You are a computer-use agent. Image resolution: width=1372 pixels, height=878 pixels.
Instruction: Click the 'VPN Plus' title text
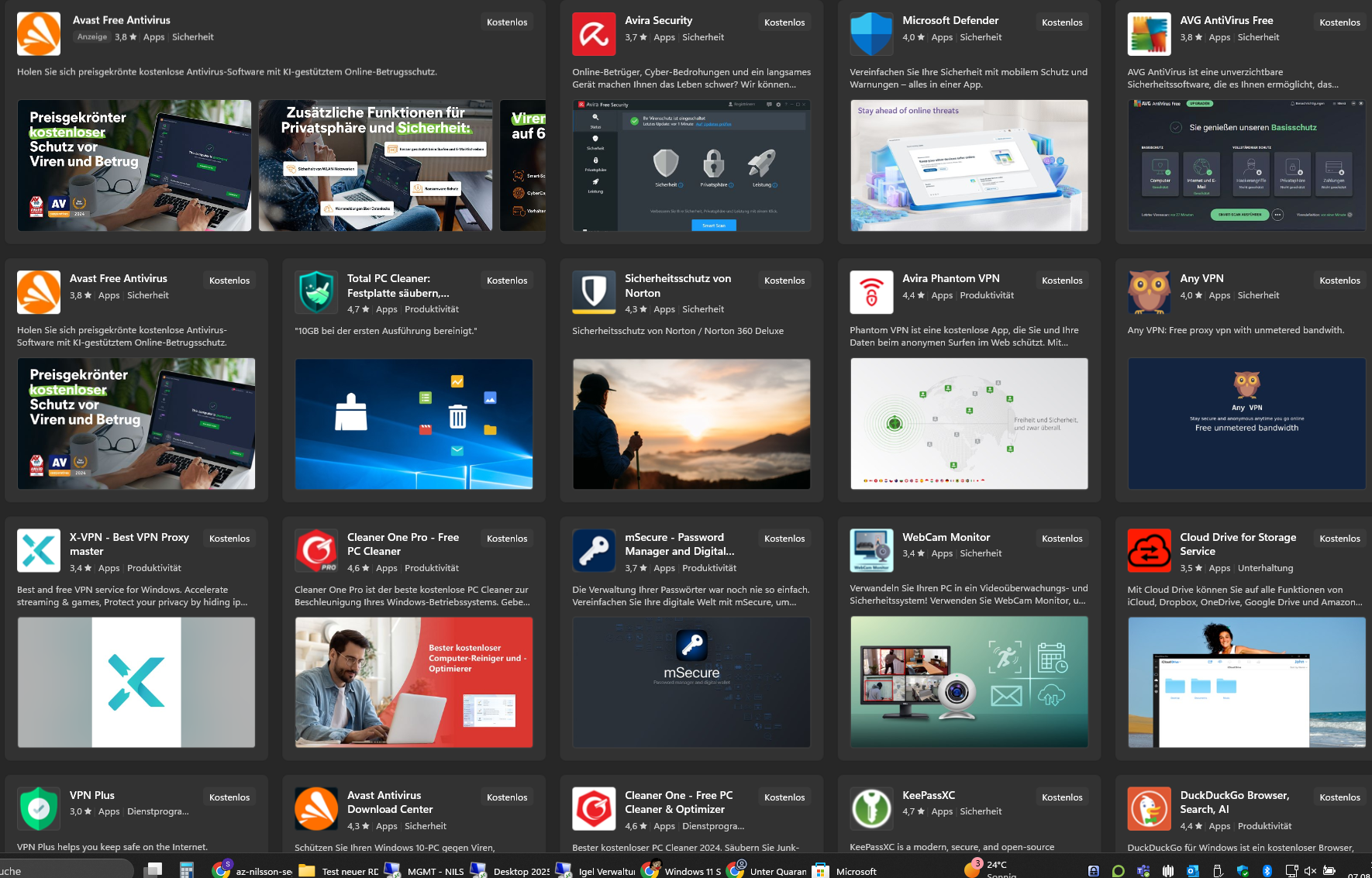92,795
